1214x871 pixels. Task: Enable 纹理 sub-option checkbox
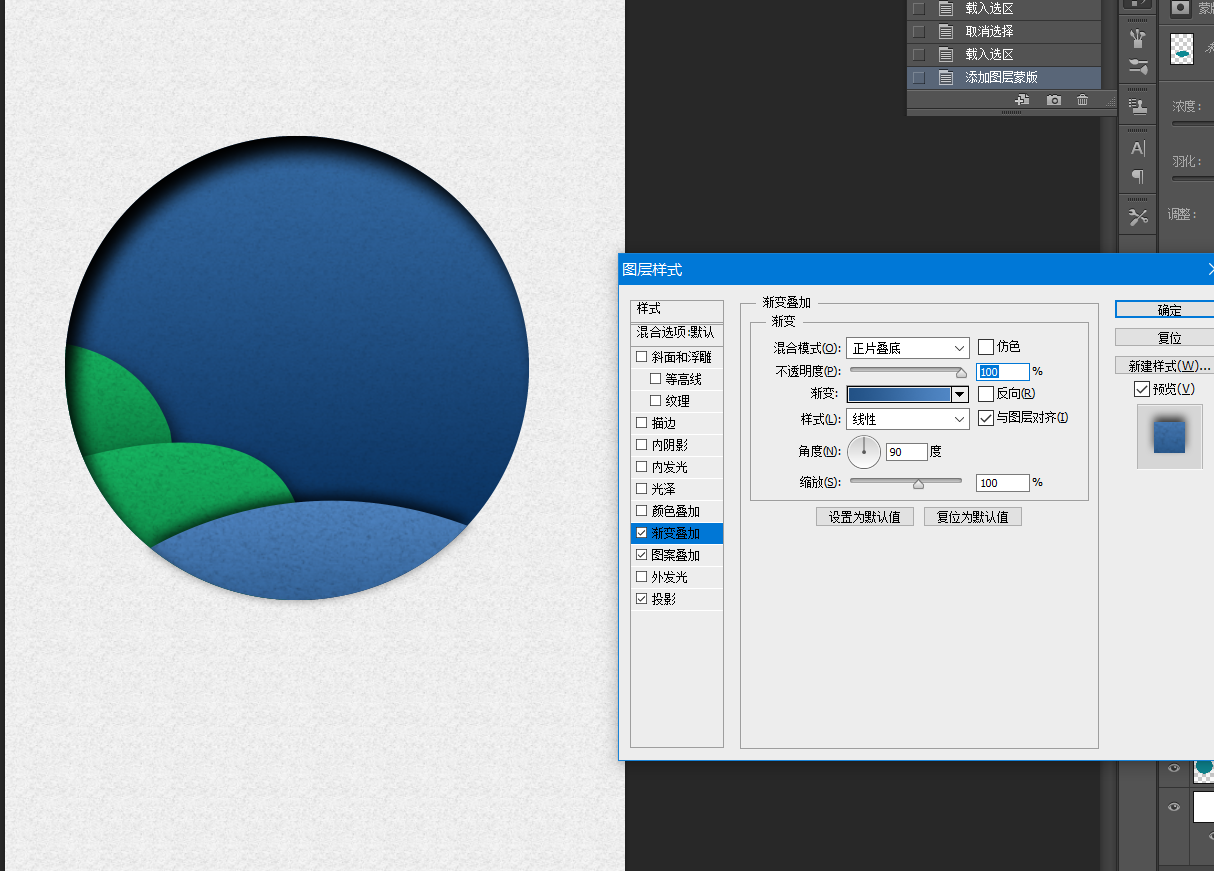point(656,401)
